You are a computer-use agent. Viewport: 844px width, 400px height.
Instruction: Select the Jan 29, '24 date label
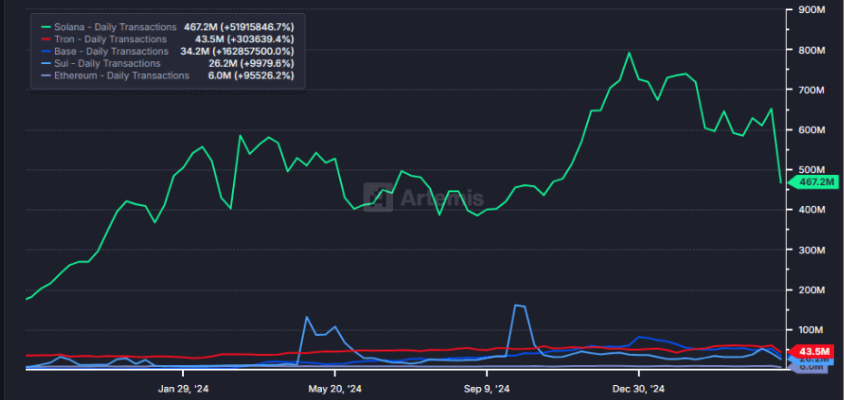(183, 388)
